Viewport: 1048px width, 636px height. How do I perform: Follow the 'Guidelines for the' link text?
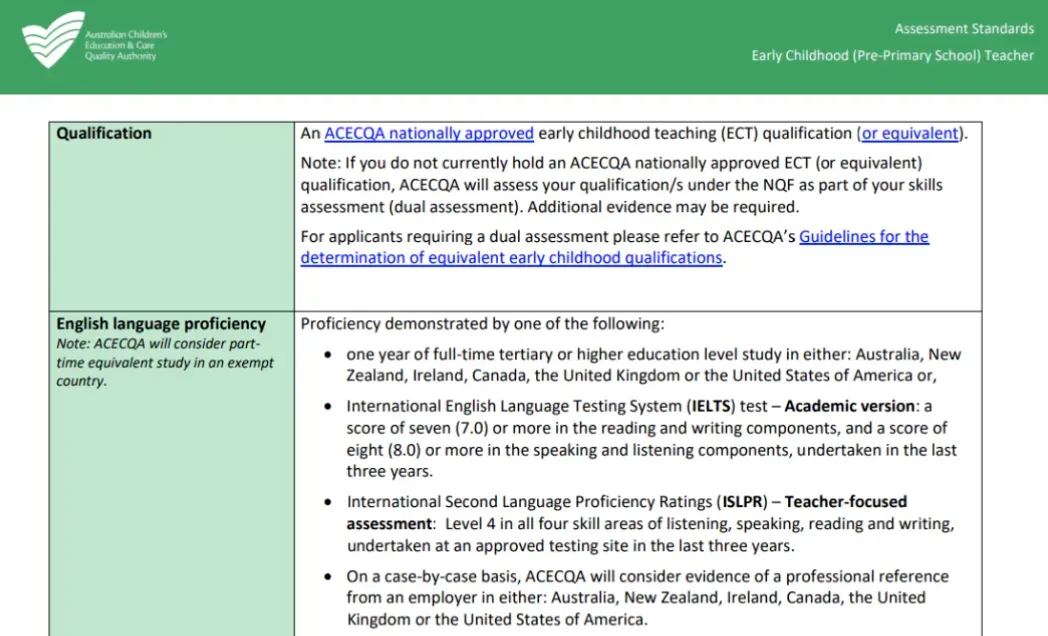click(x=864, y=236)
